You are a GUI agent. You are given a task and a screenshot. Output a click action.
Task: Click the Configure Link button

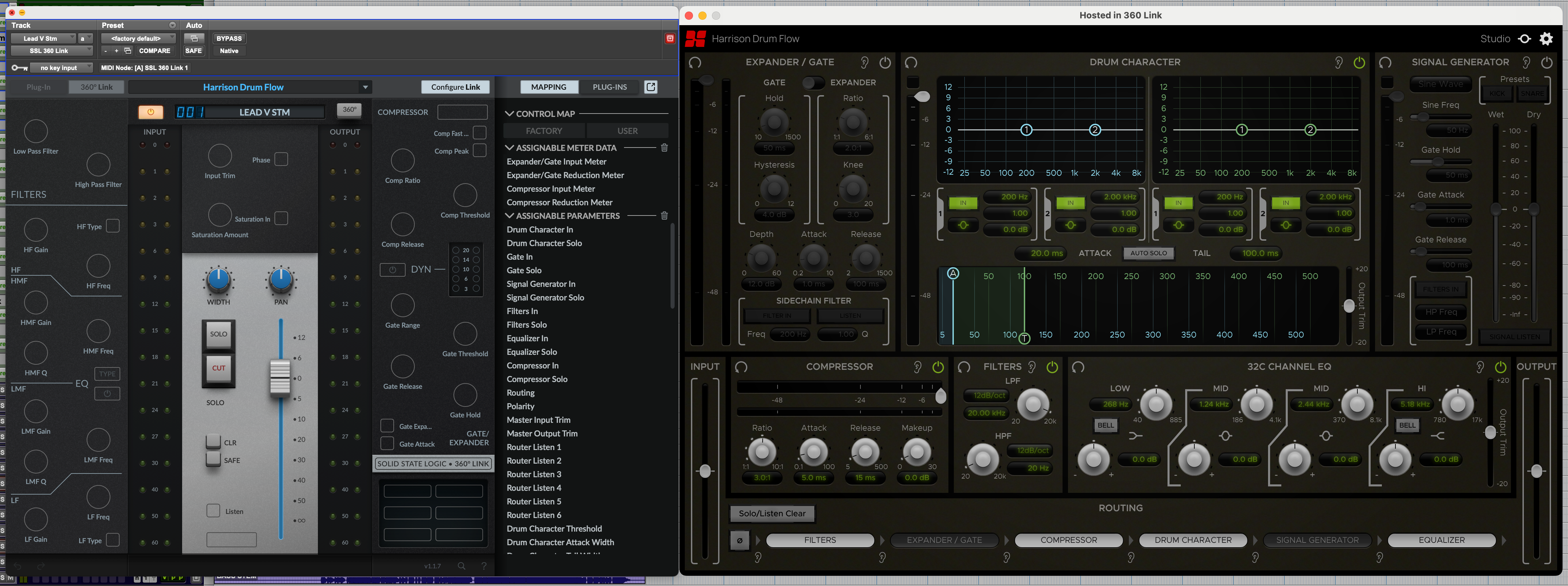coord(455,86)
